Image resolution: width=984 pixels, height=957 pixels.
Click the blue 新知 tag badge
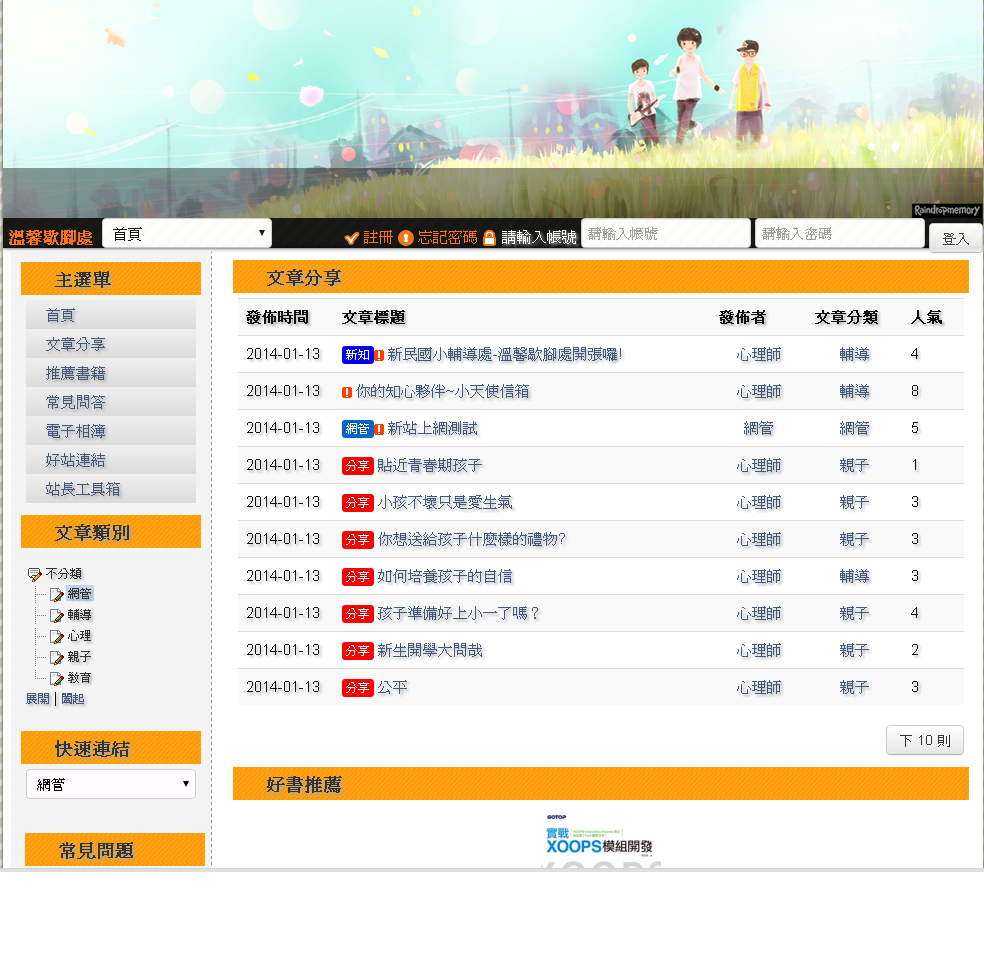(x=357, y=355)
